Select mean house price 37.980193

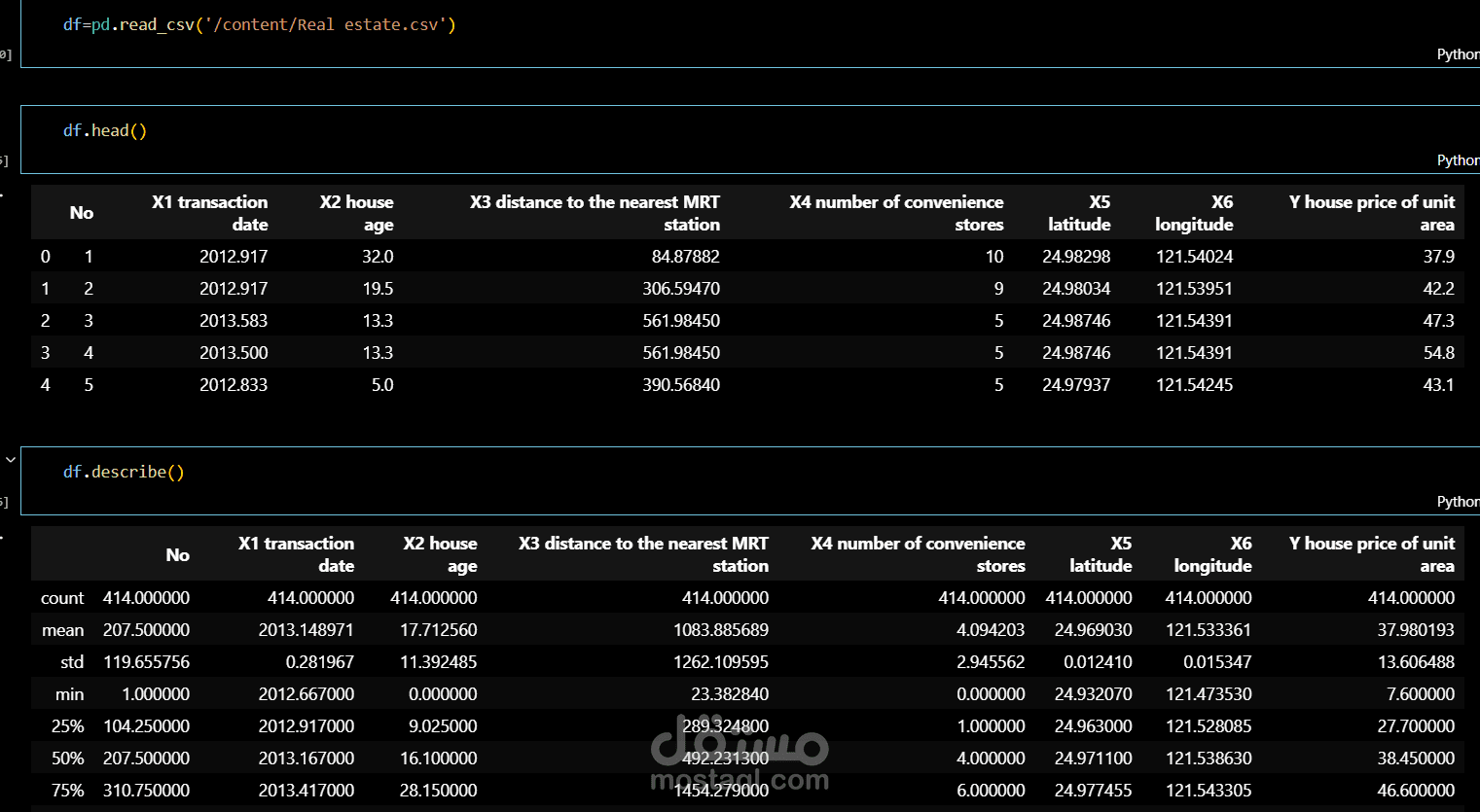pyautogui.click(x=1416, y=630)
